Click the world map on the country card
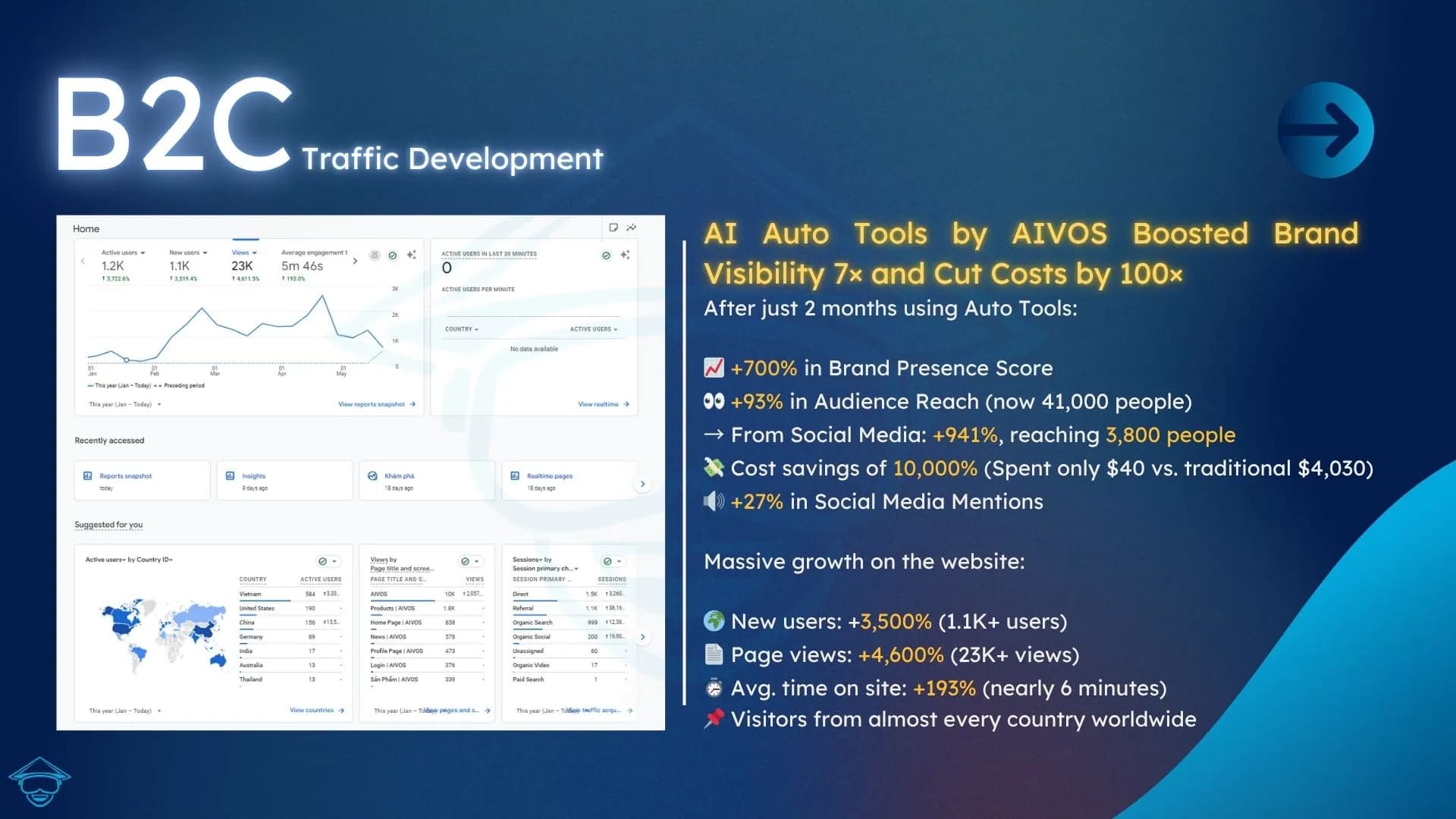 click(x=163, y=635)
